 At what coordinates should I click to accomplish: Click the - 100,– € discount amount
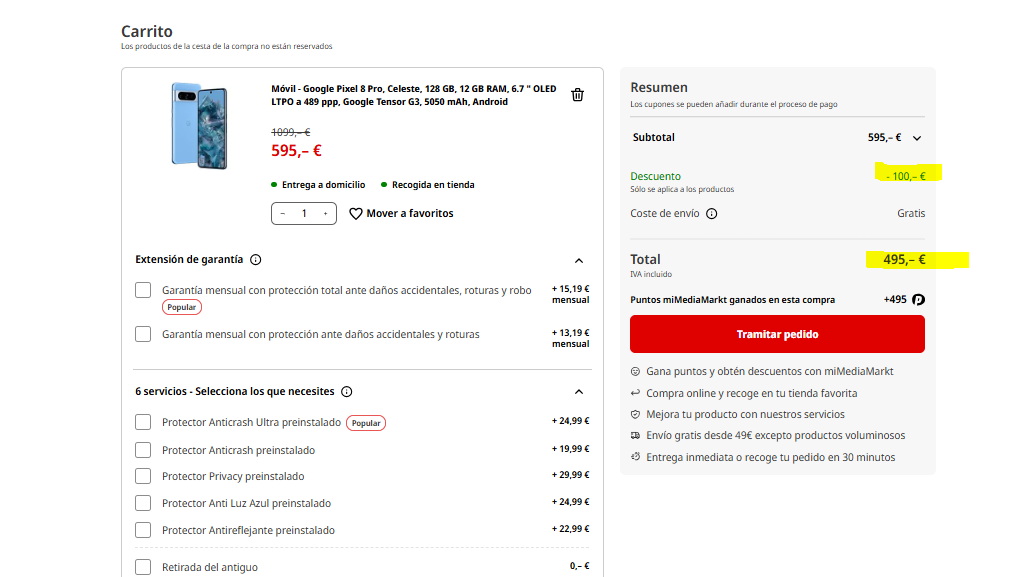[x=906, y=176]
